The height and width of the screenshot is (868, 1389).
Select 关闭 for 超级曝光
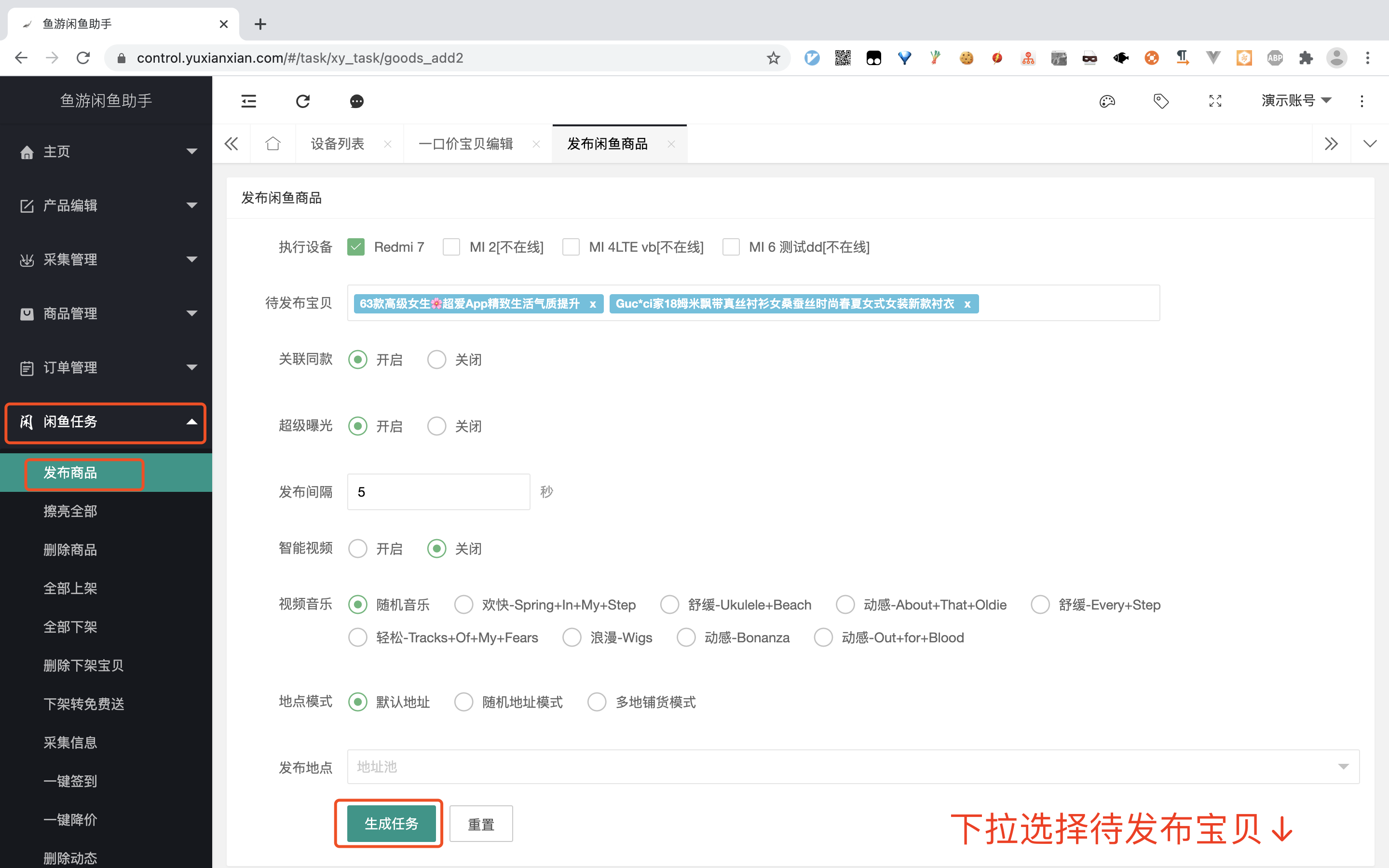coord(437,426)
